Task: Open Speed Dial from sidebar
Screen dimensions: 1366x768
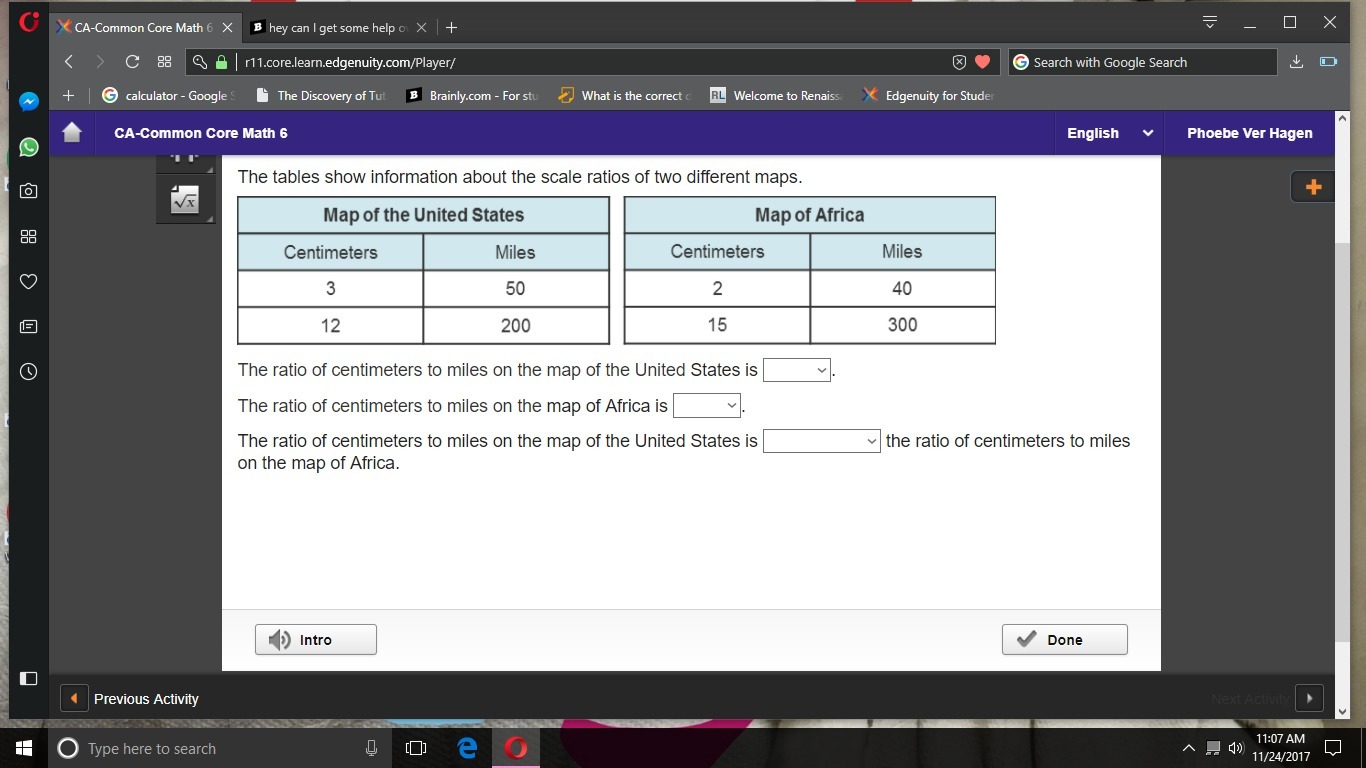Action: [28, 237]
